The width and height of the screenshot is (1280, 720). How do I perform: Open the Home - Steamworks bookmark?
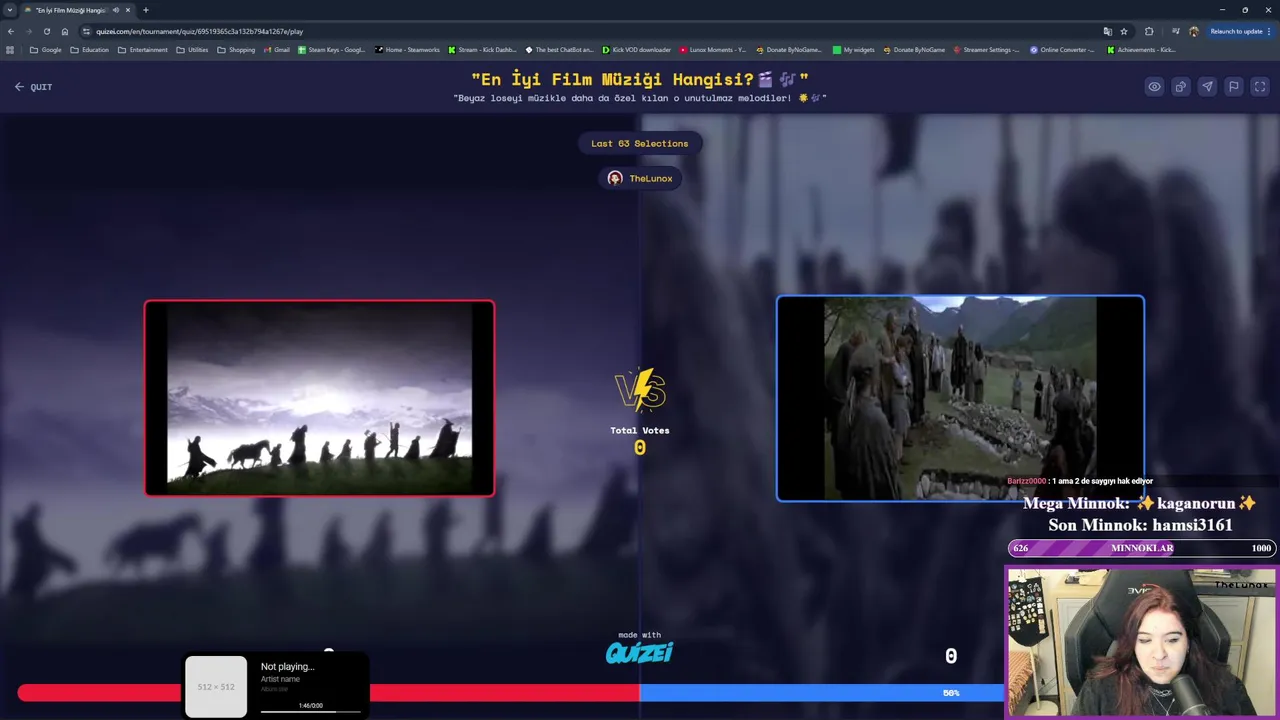tap(407, 49)
